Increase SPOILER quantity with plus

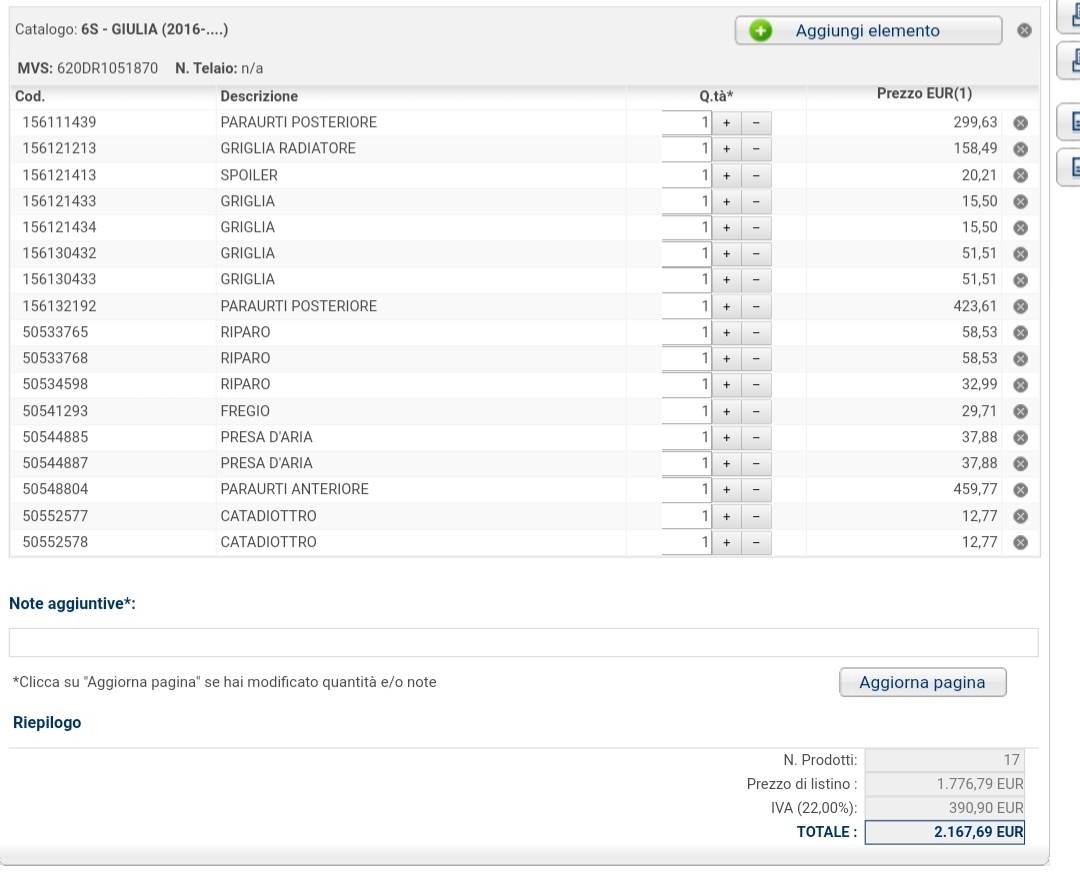726,176
